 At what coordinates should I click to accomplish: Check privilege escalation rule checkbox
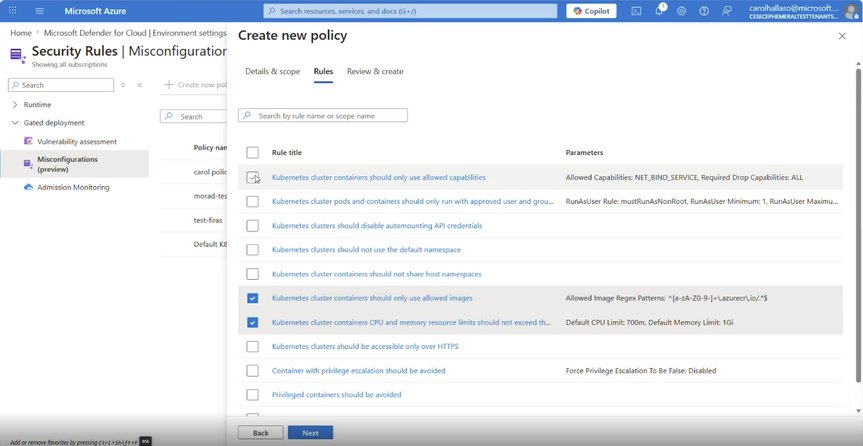252,371
